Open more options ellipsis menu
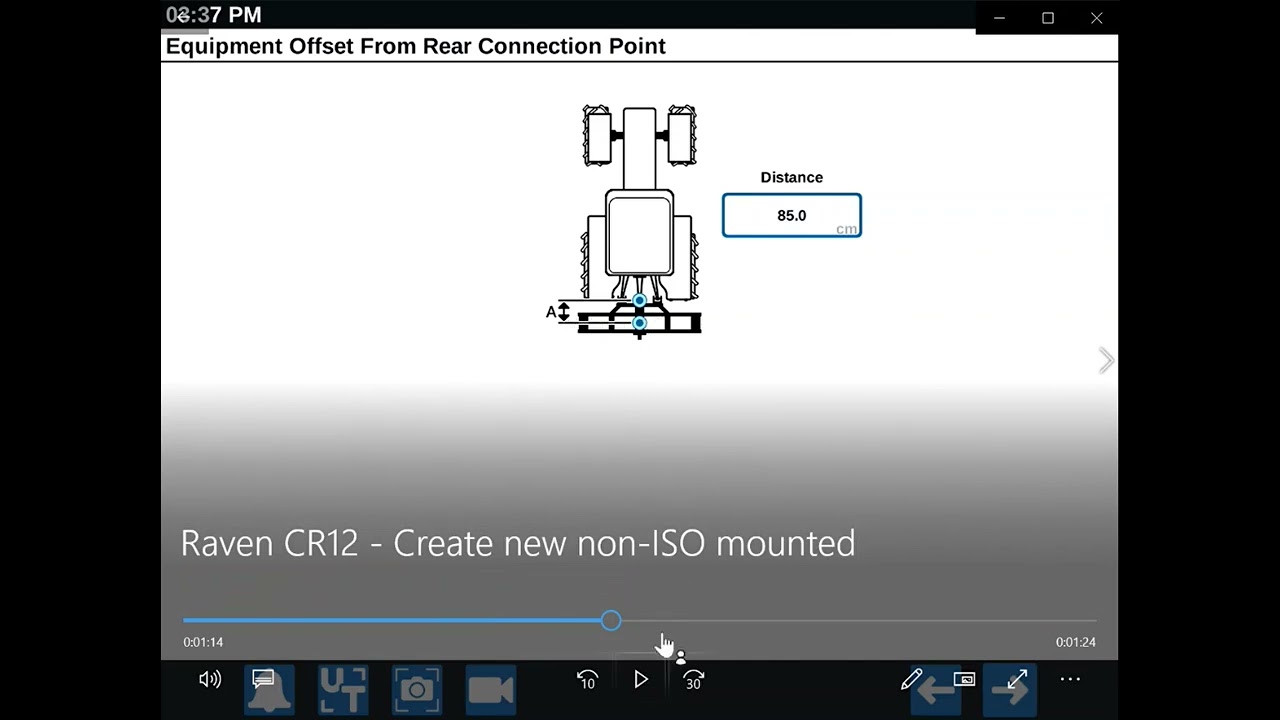Image resolution: width=1280 pixels, height=720 pixels. point(1070,680)
